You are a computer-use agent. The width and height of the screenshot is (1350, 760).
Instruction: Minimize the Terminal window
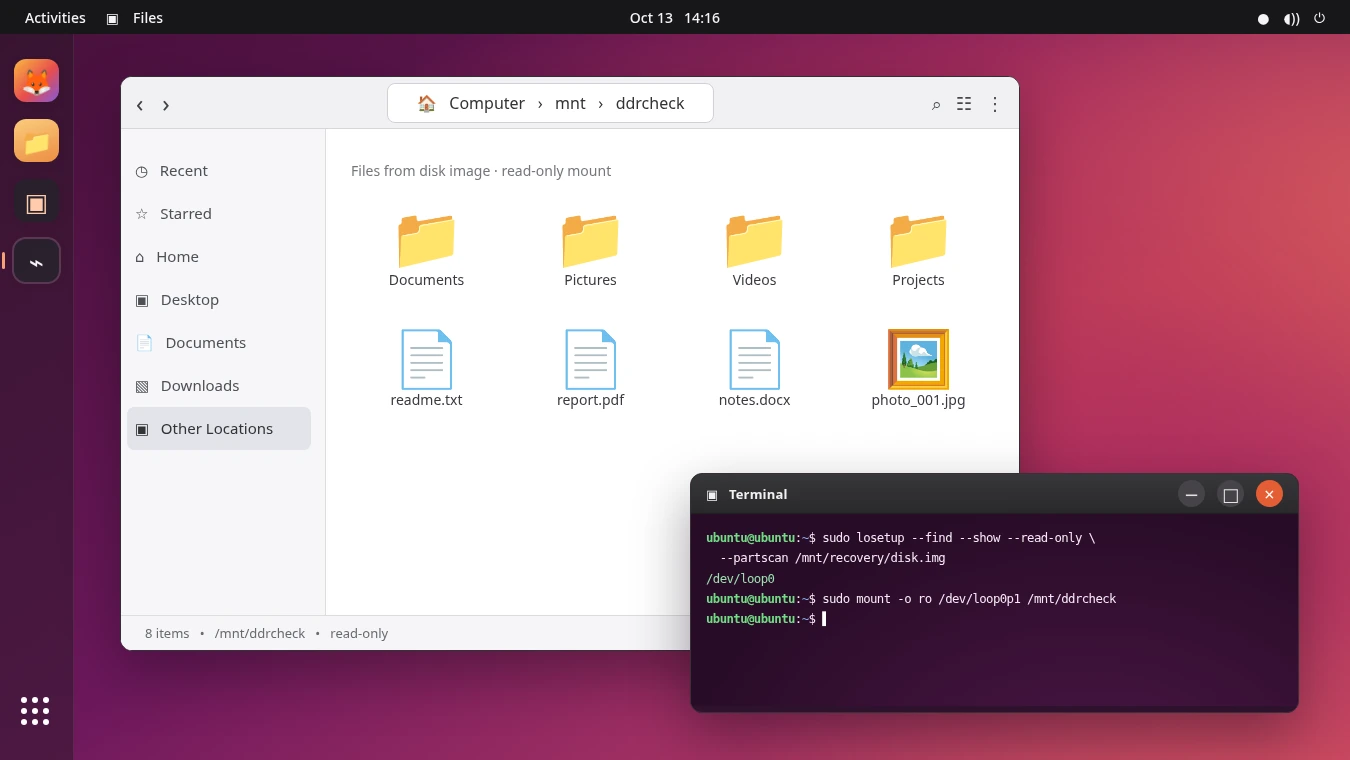1191,494
